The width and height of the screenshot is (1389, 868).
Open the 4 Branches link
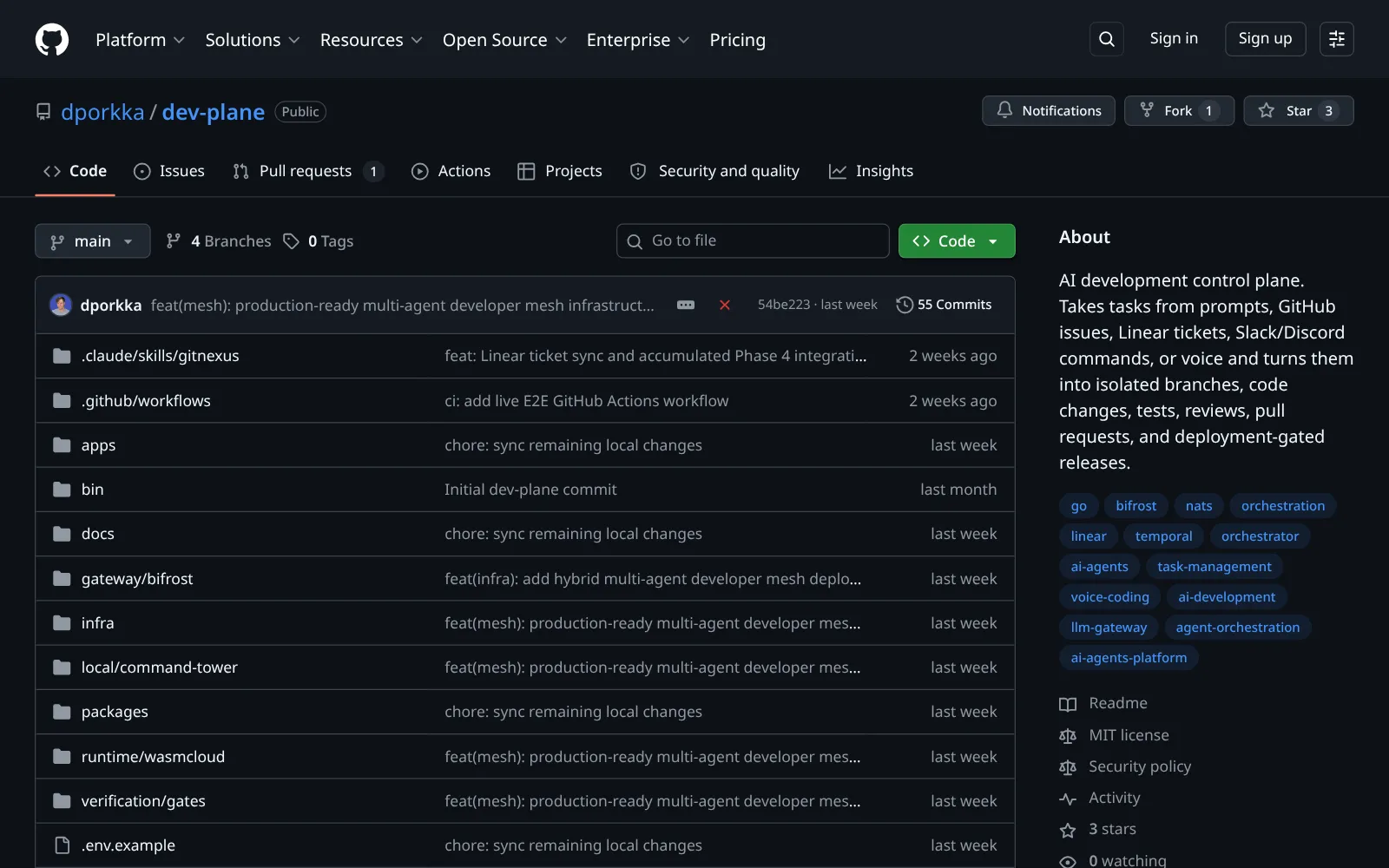pyautogui.click(x=219, y=241)
